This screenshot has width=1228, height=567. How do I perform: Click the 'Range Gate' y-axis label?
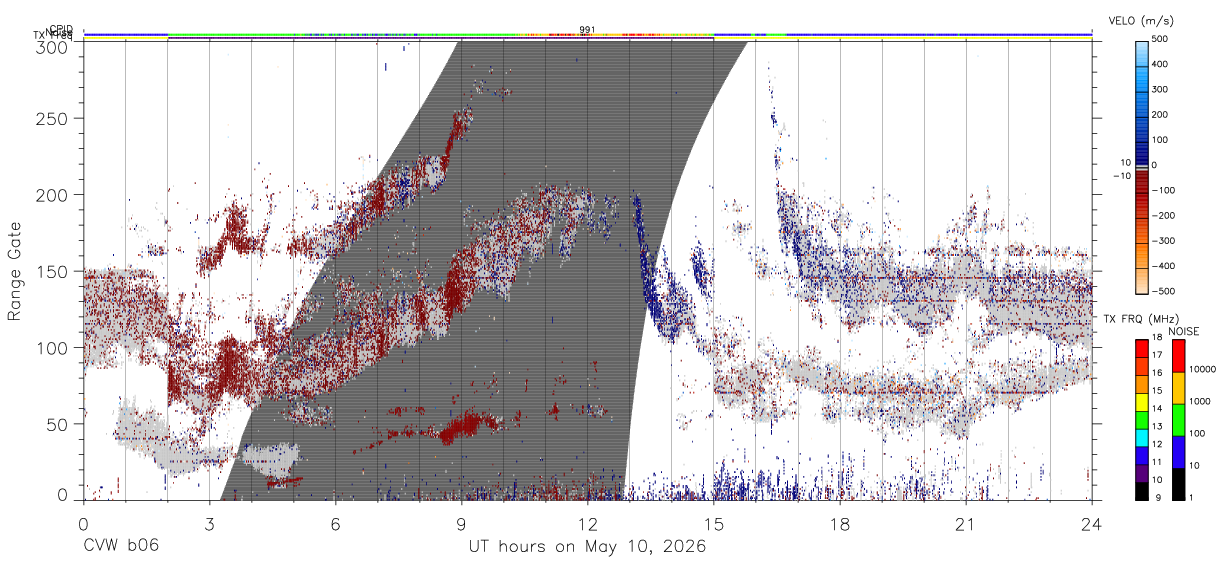pos(15,271)
